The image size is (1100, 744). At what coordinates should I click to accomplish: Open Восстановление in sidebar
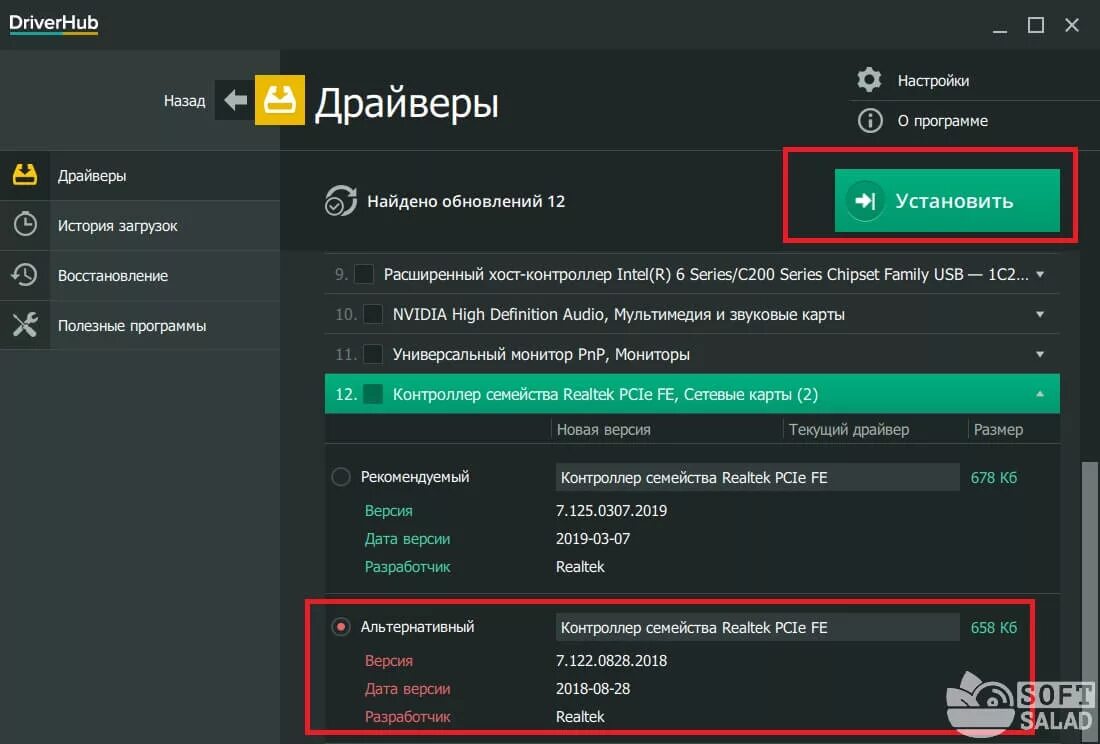click(140, 276)
